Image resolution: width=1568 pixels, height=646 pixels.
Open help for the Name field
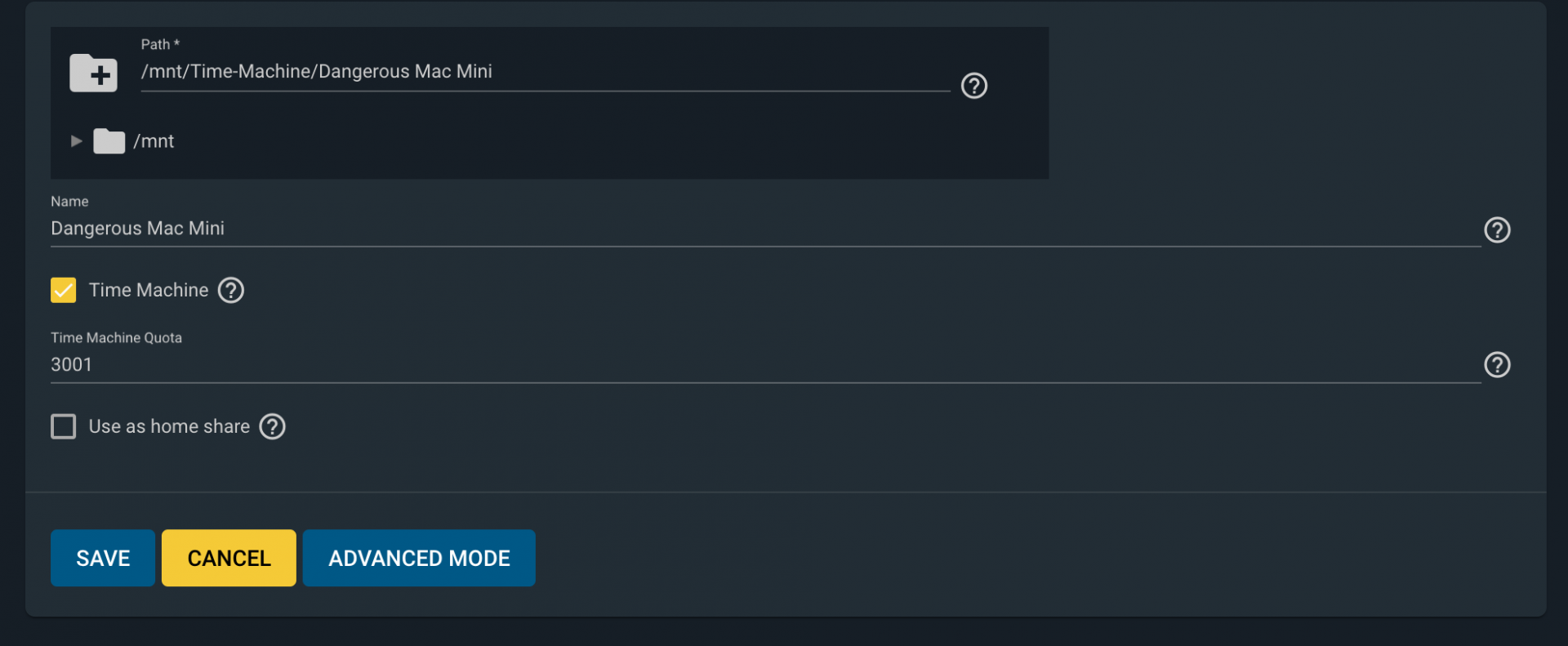1497,229
